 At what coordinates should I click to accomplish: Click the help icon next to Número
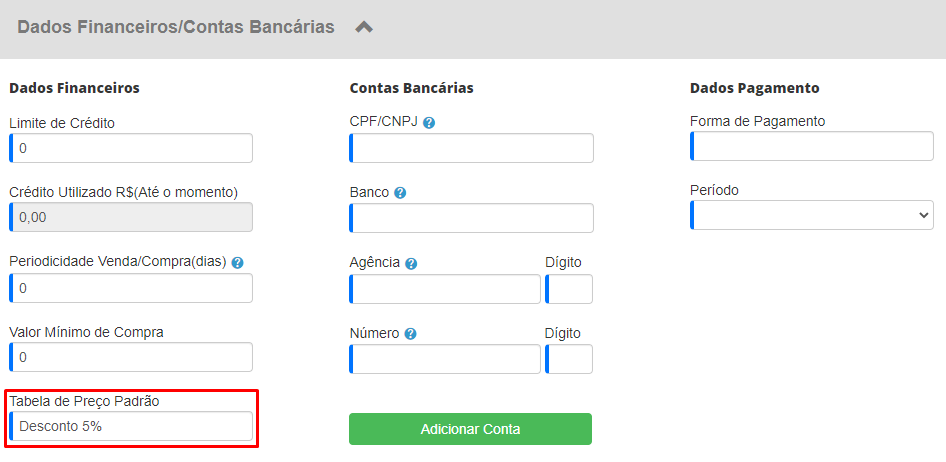point(411,334)
